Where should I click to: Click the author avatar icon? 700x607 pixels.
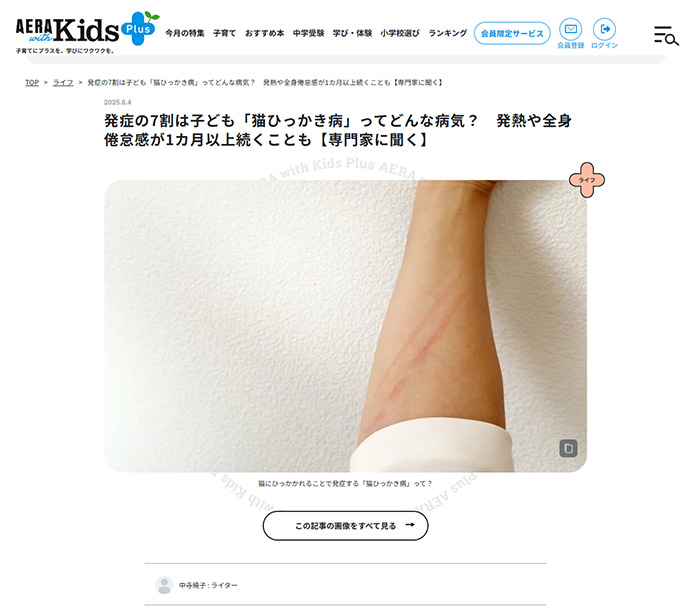click(x=164, y=585)
